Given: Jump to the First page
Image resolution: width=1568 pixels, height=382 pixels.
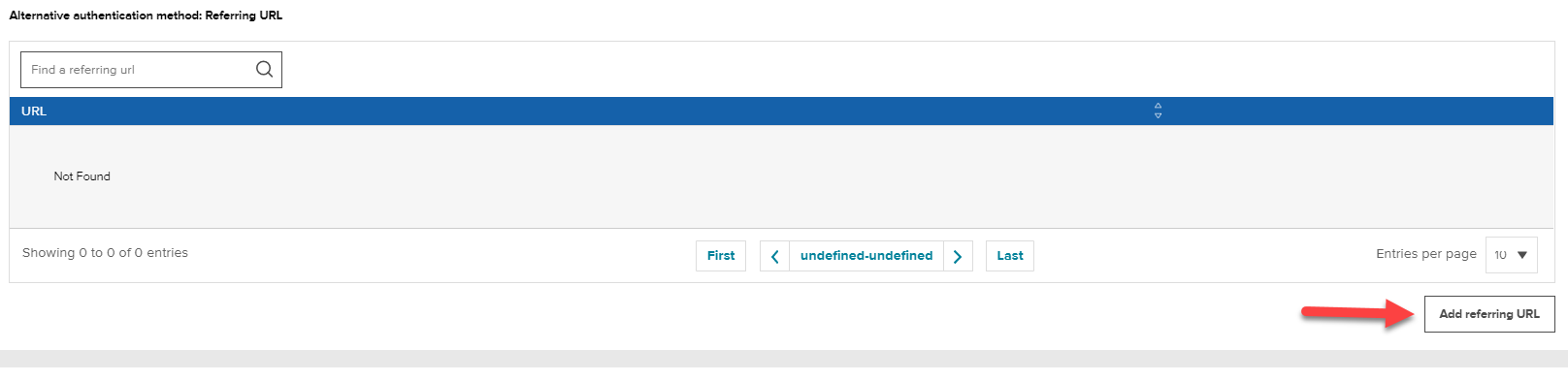Looking at the screenshot, I should tap(721, 256).
